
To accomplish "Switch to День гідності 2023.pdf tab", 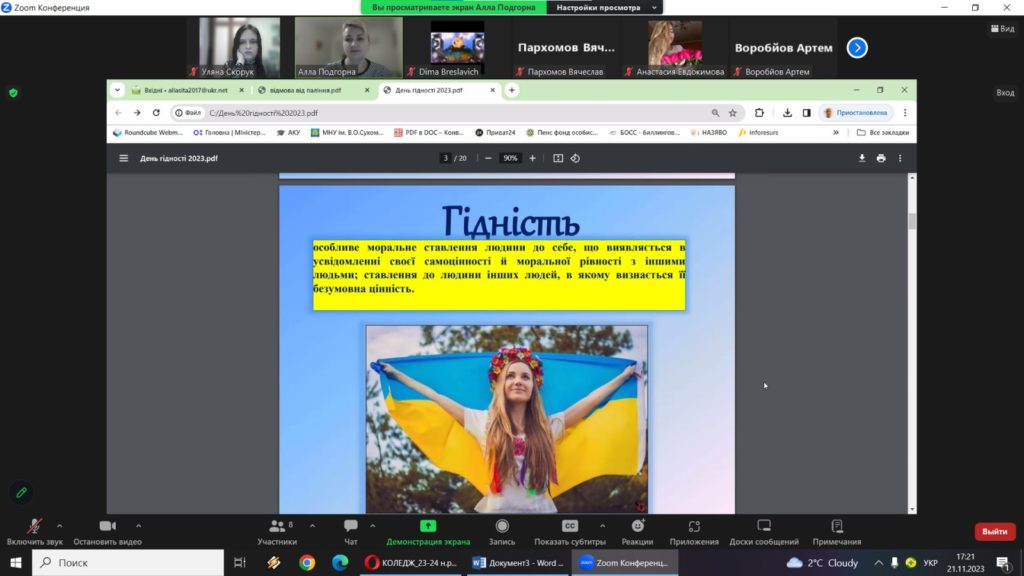I will (x=439, y=90).
